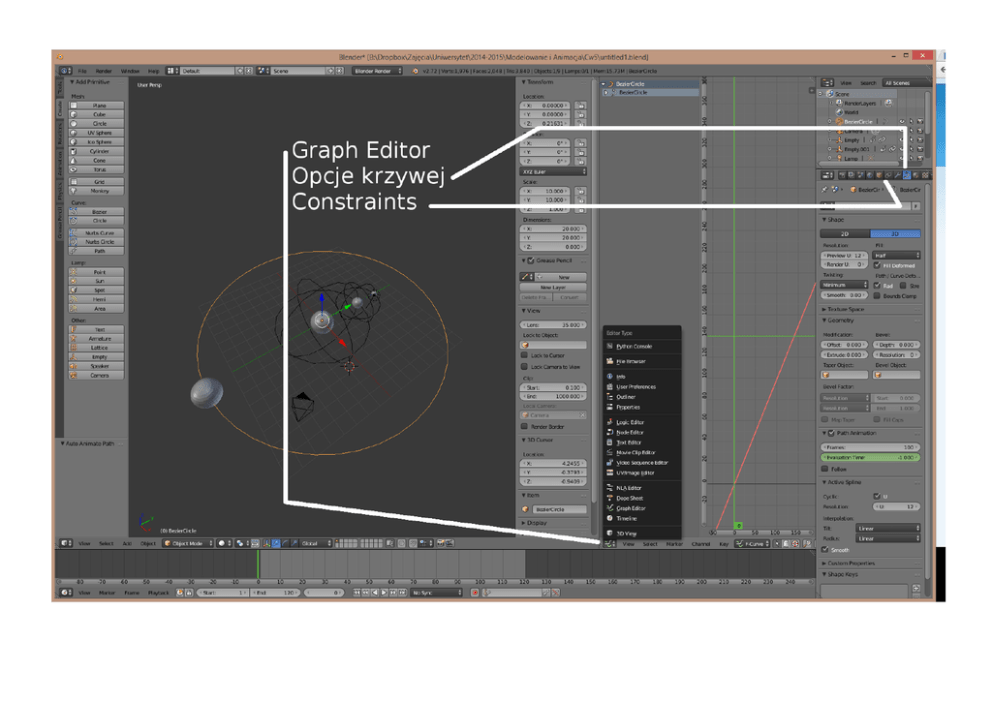Select Graph Editor in Editor Type menu

[631, 508]
